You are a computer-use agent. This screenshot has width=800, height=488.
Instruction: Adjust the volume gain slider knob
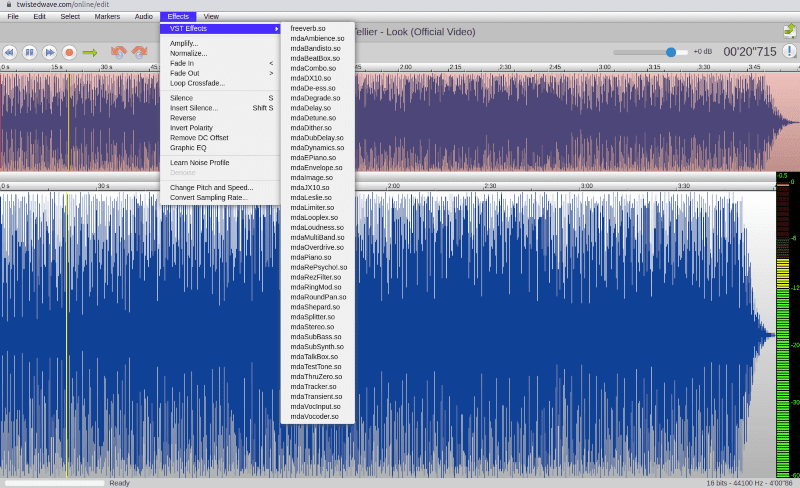[x=671, y=52]
